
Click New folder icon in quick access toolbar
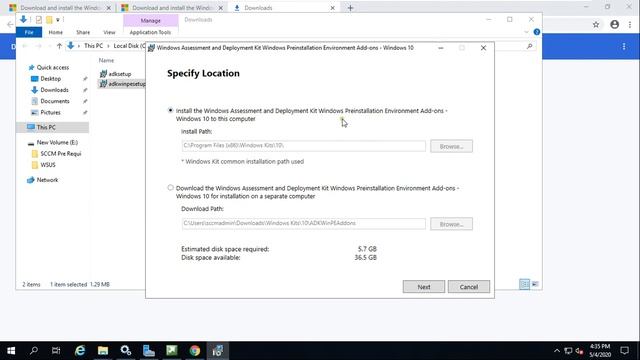click(49, 20)
